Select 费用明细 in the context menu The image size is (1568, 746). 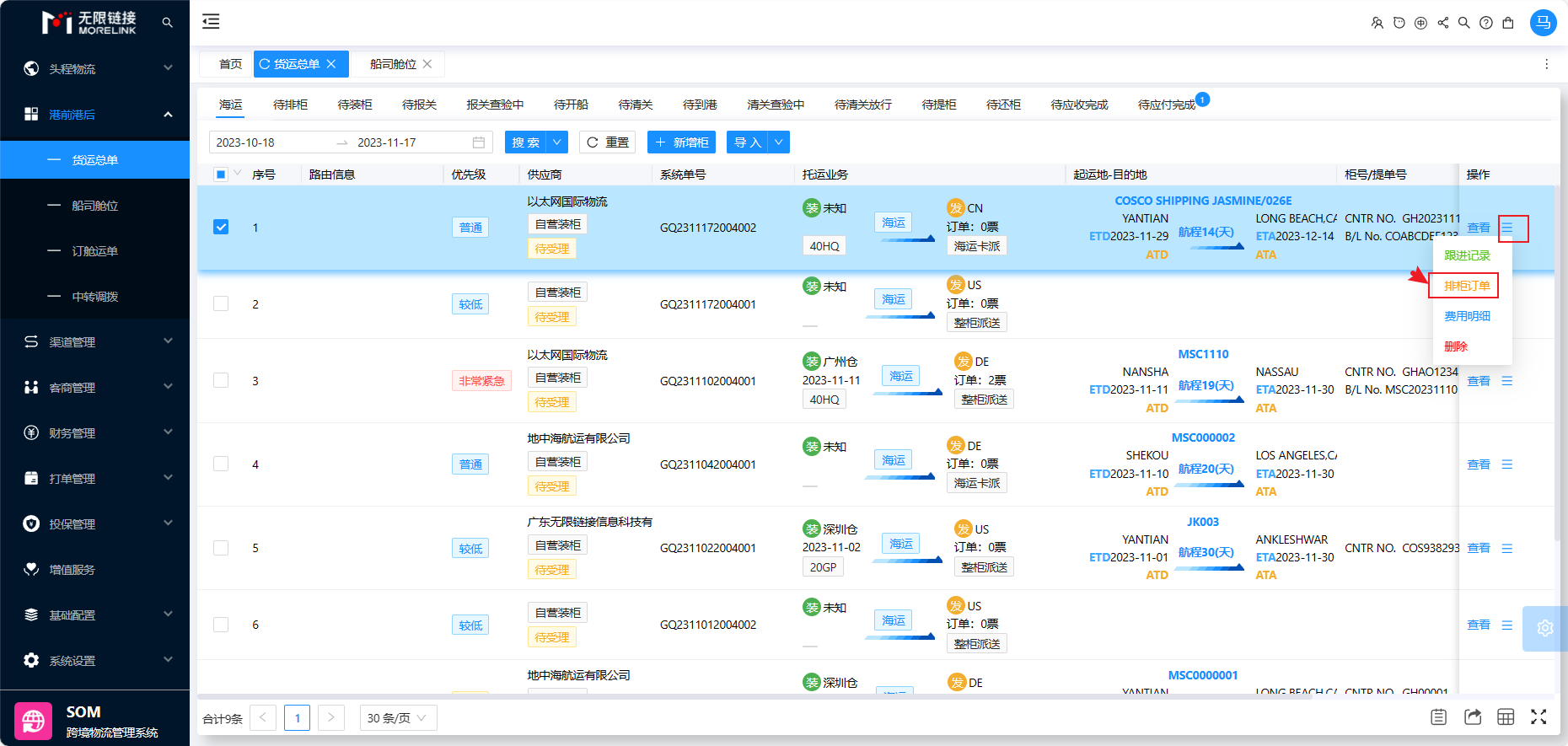(1467, 316)
